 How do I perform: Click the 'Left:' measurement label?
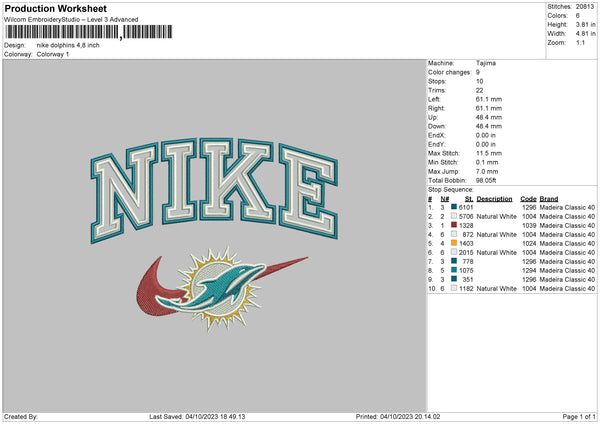(x=434, y=99)
